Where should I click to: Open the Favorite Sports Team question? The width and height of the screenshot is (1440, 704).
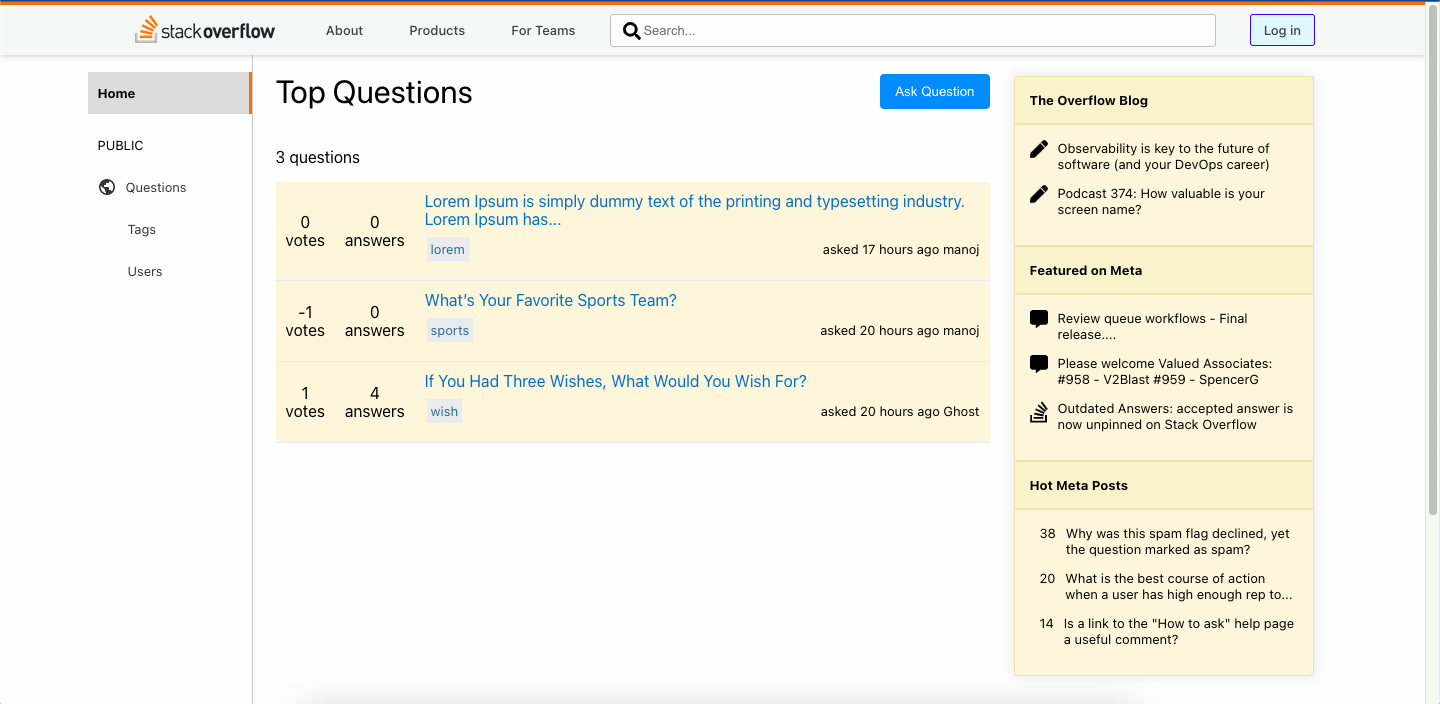point(550,301)
